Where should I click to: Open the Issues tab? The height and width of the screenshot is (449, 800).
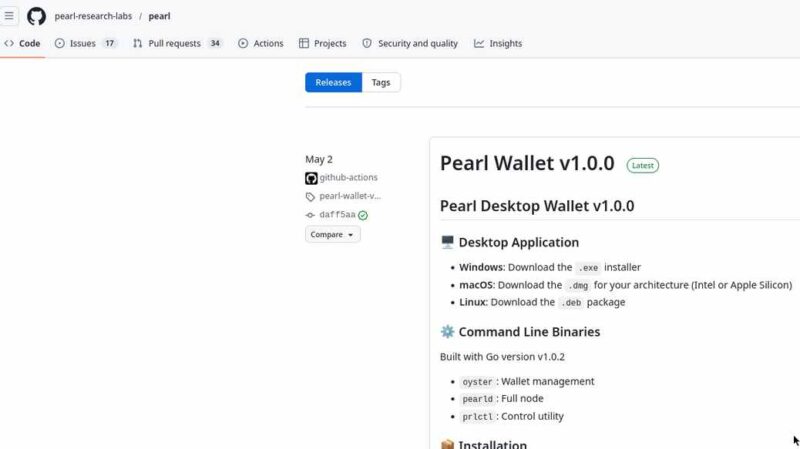86,43
